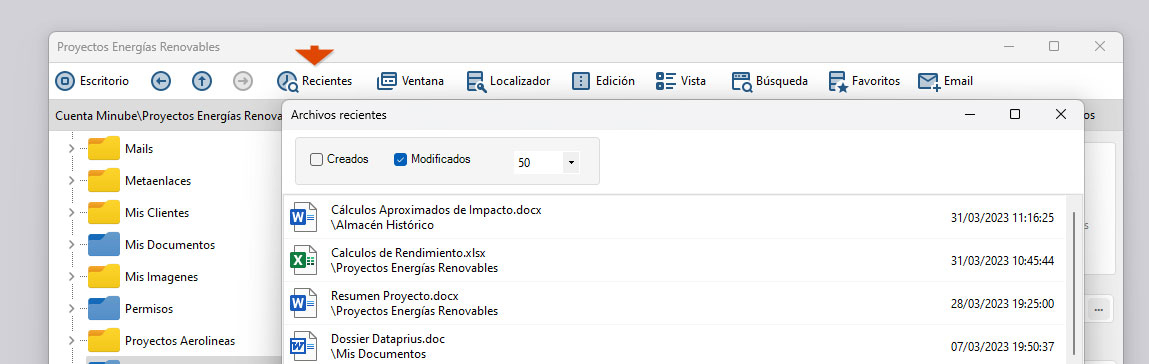The width and height of the screenshot is (1149, 364).
Task: Click the Localizador toolbar label
Action: pos(520,81)
